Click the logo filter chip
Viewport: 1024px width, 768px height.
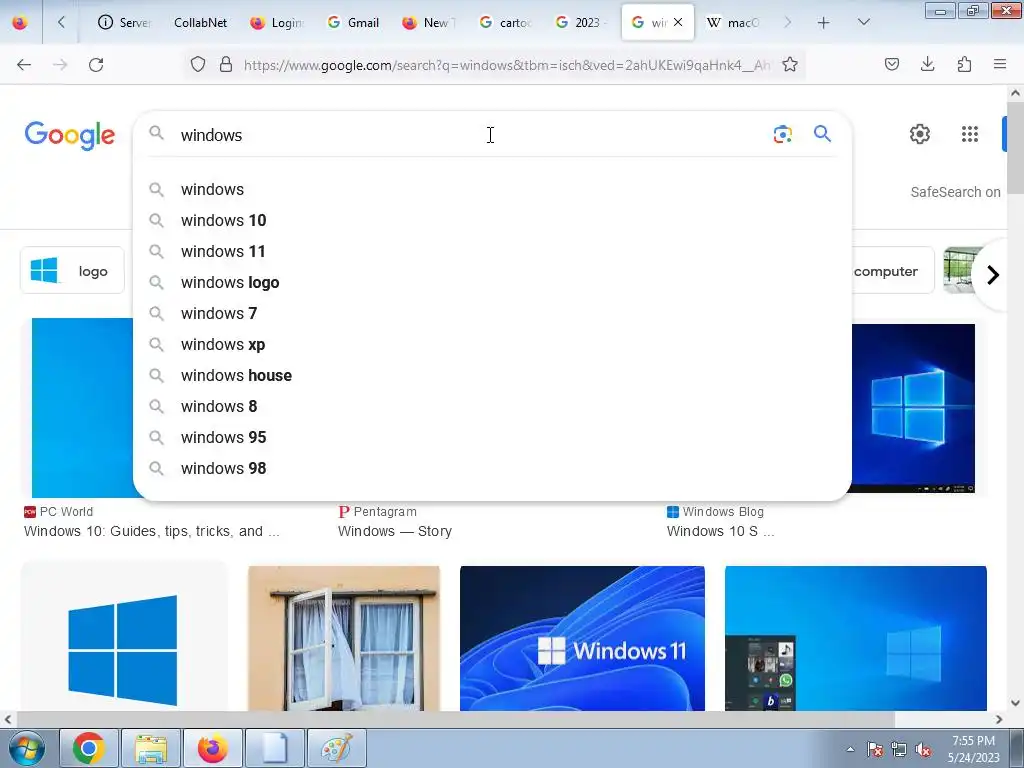(72, 270)
